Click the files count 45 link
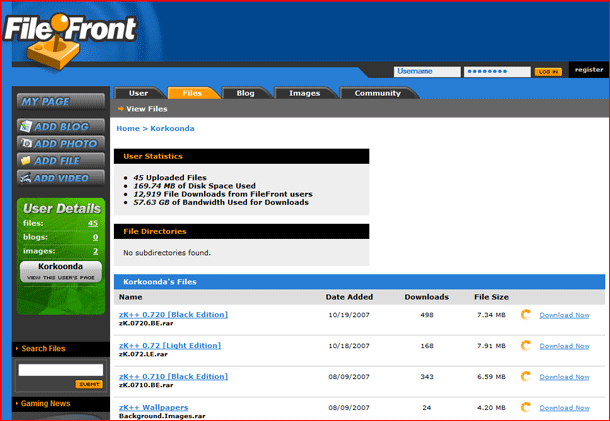The height and width of the screenshot is (421, 610). point(93,223)
